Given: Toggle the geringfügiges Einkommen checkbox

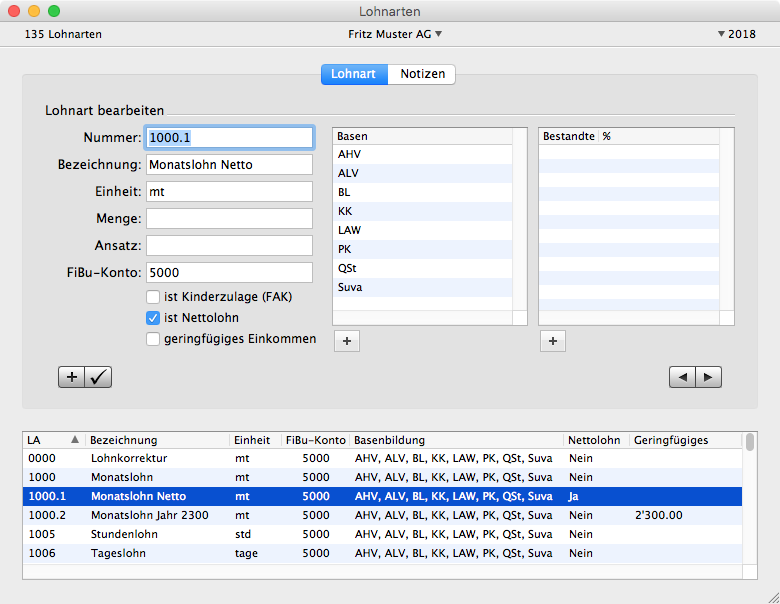Looking at the screenshot, I should (153, 339).
